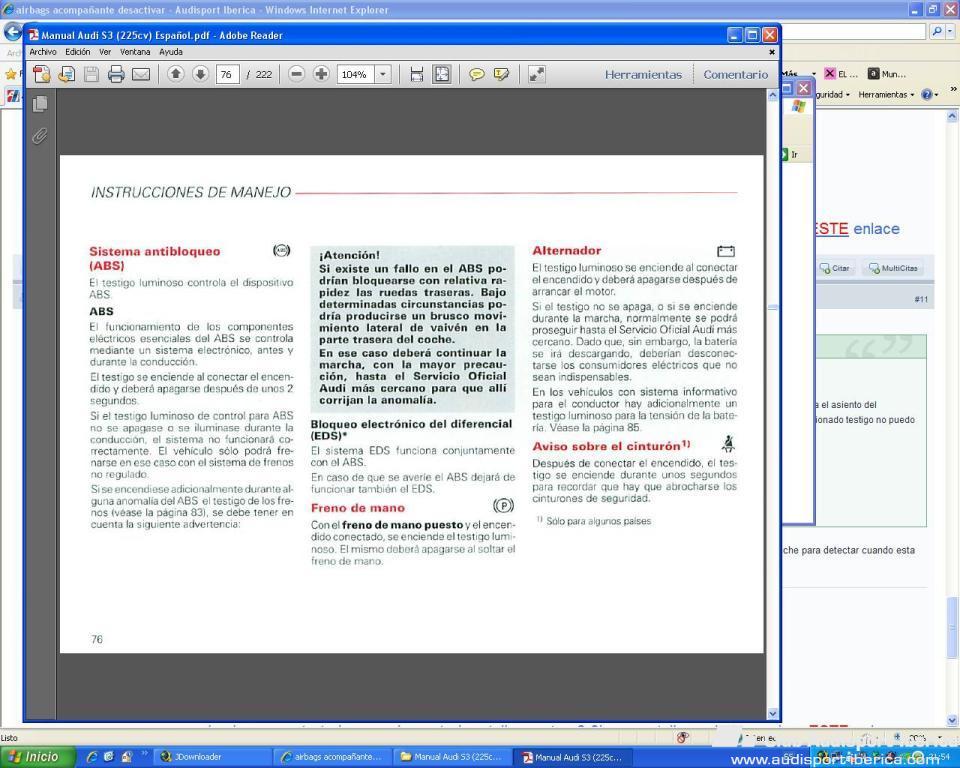Open the Herramientas panel
This screenshot has width=960, height=768.
[643, 75]
